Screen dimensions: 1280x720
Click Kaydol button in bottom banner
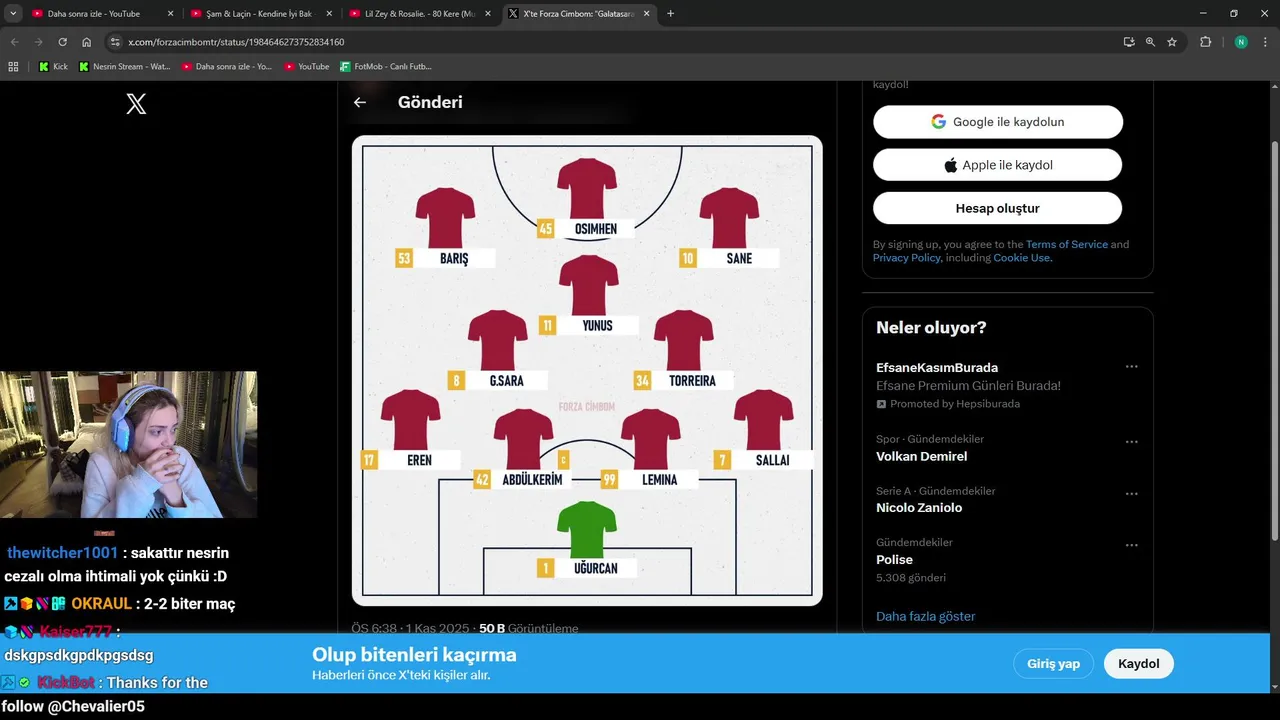tap(1139, 663)
